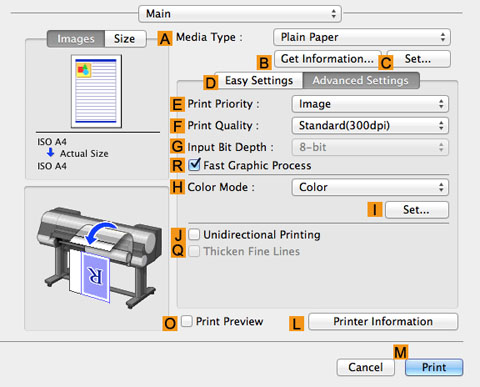Click the Printer Information button
The image size is (480, 387).
point(383,321)
